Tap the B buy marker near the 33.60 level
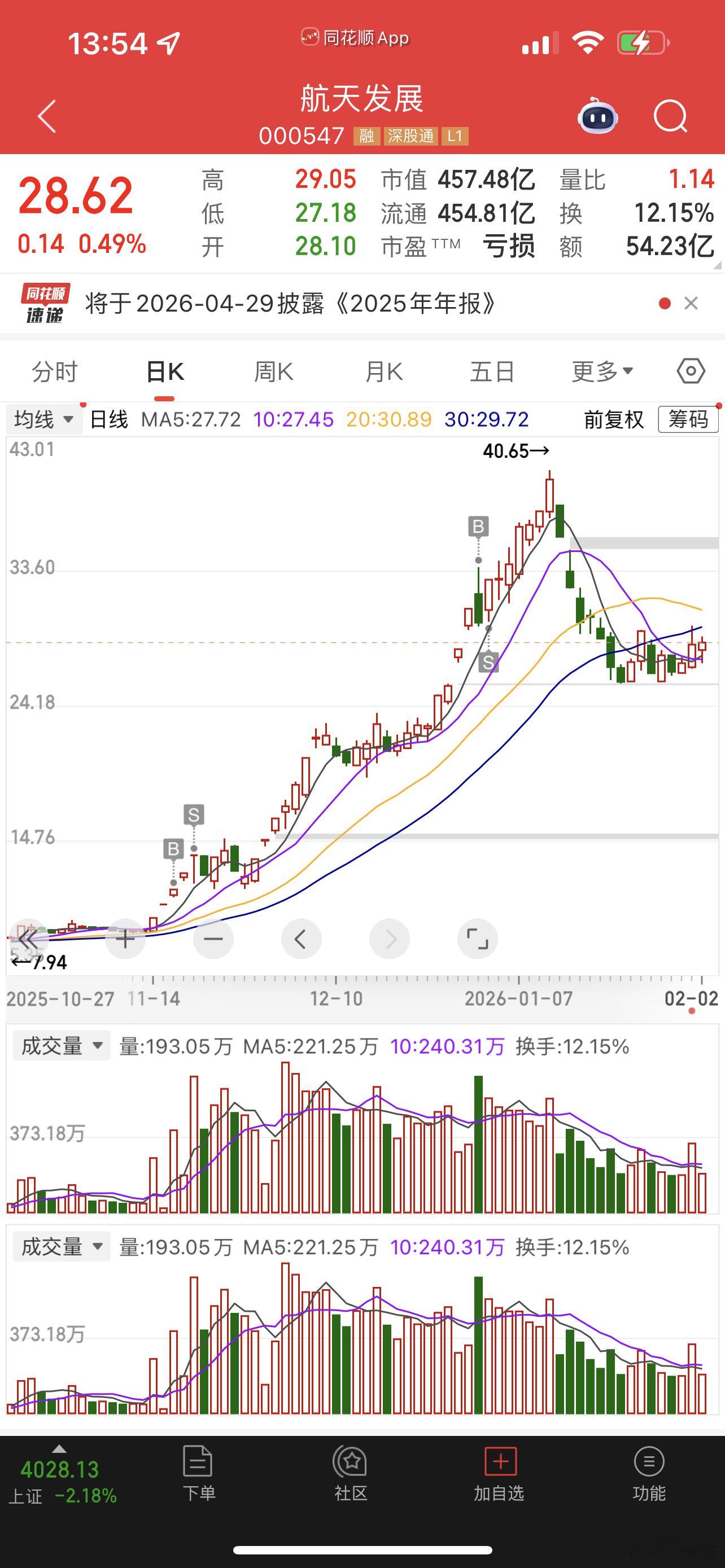This screenshot has height=1568, width=725. click(478, 527)
